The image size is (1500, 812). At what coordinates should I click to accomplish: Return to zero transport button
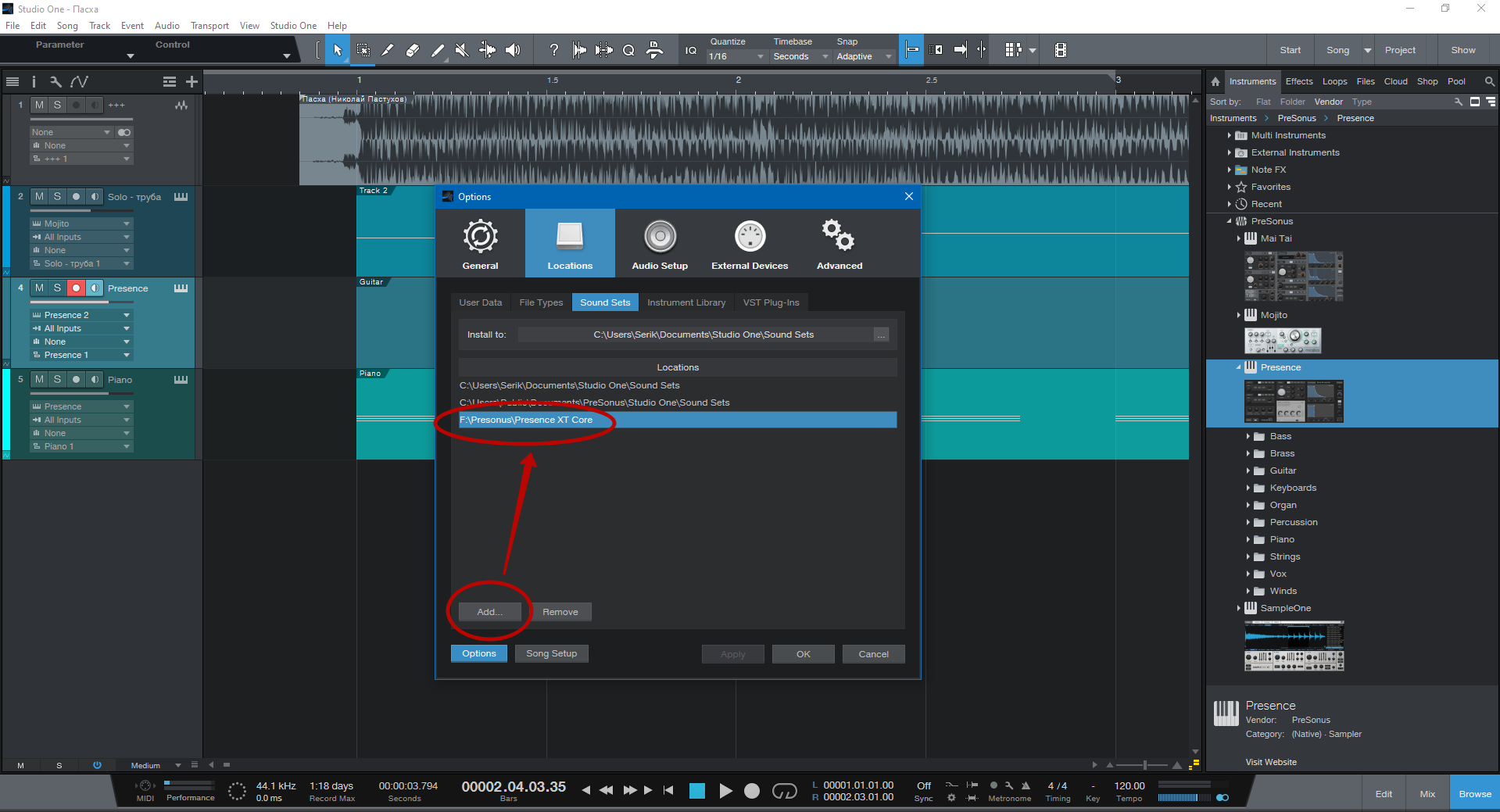(x=668, y=790)
